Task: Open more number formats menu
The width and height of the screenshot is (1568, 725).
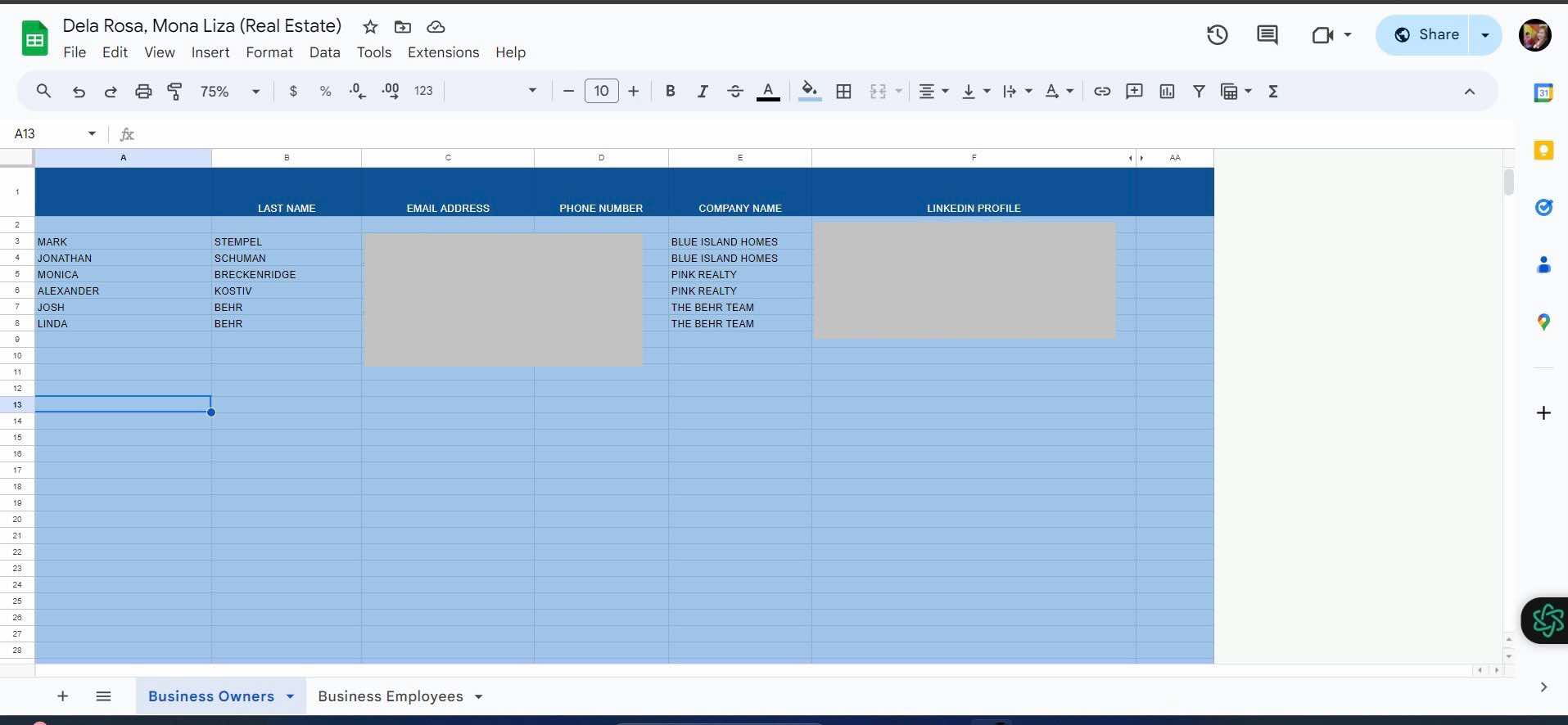Action: (423, 92)
